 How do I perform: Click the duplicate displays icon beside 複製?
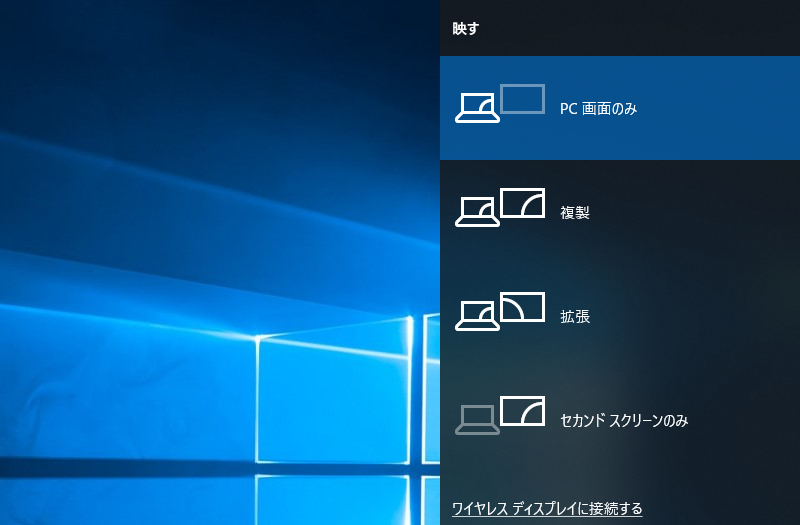click(x=500, y=208)
